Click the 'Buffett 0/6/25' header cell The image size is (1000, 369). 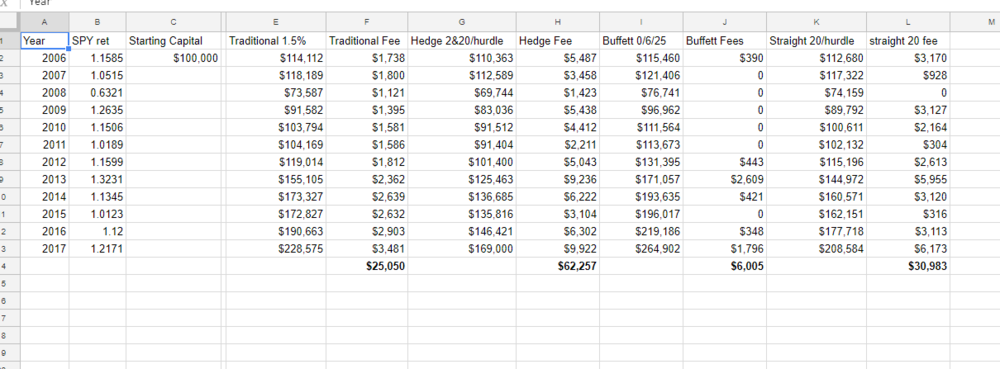click(x=641, y=41)
